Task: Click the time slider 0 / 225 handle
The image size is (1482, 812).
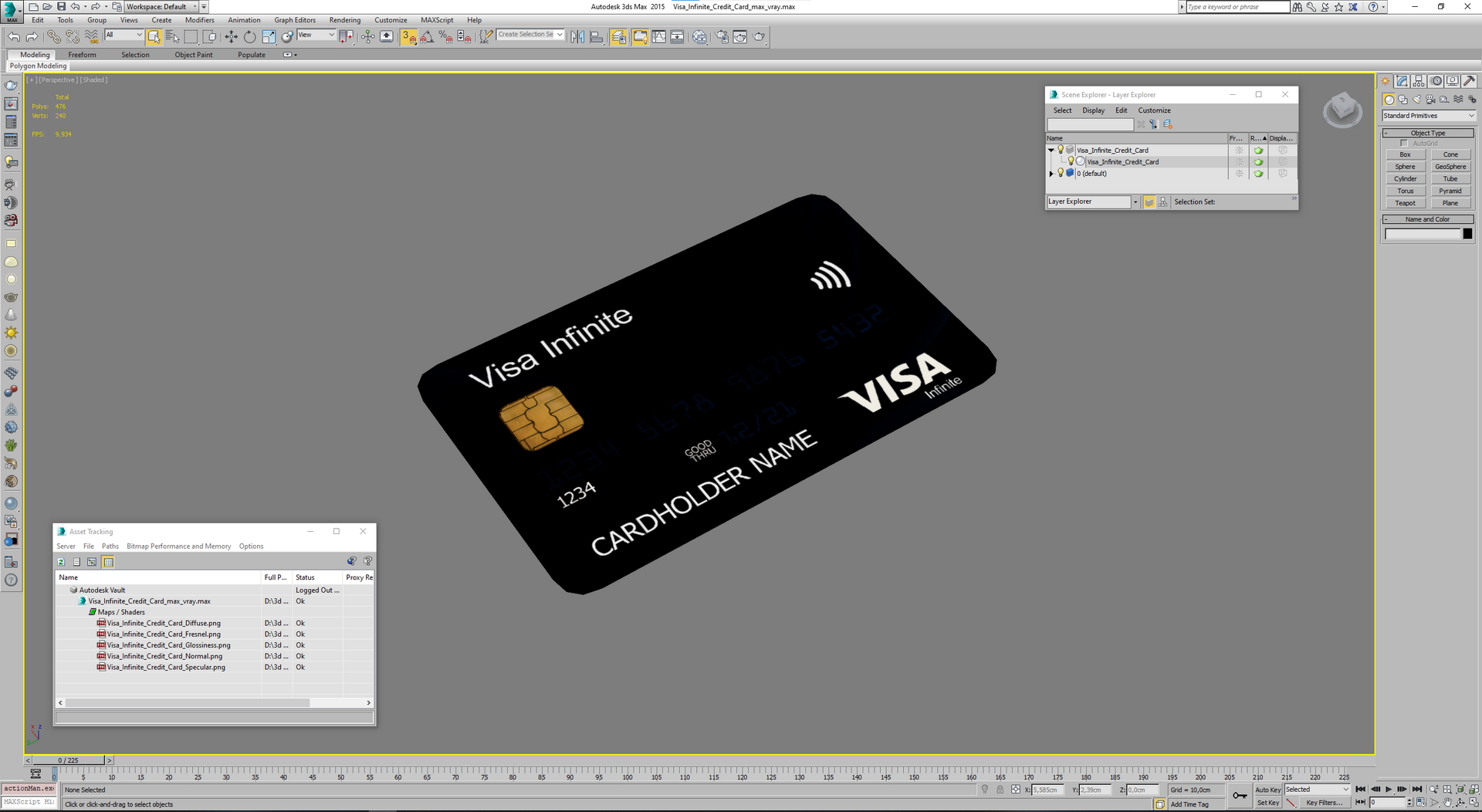Action: tap(68, 760)
